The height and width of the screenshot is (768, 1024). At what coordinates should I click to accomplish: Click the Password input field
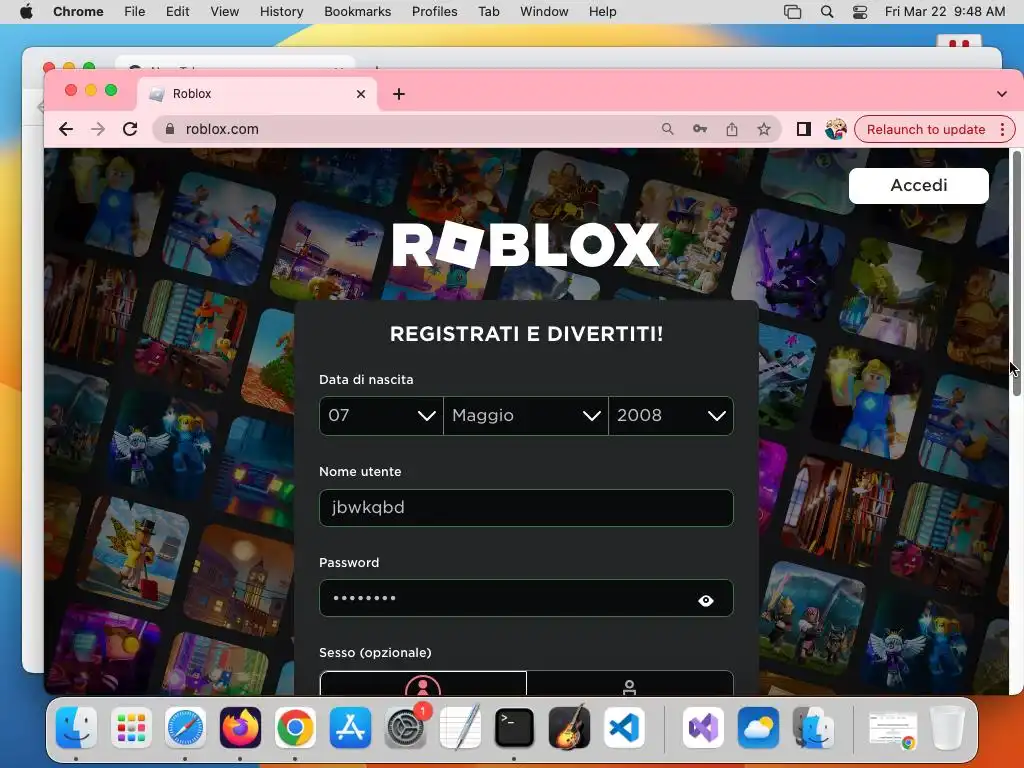tap(526, 598)
